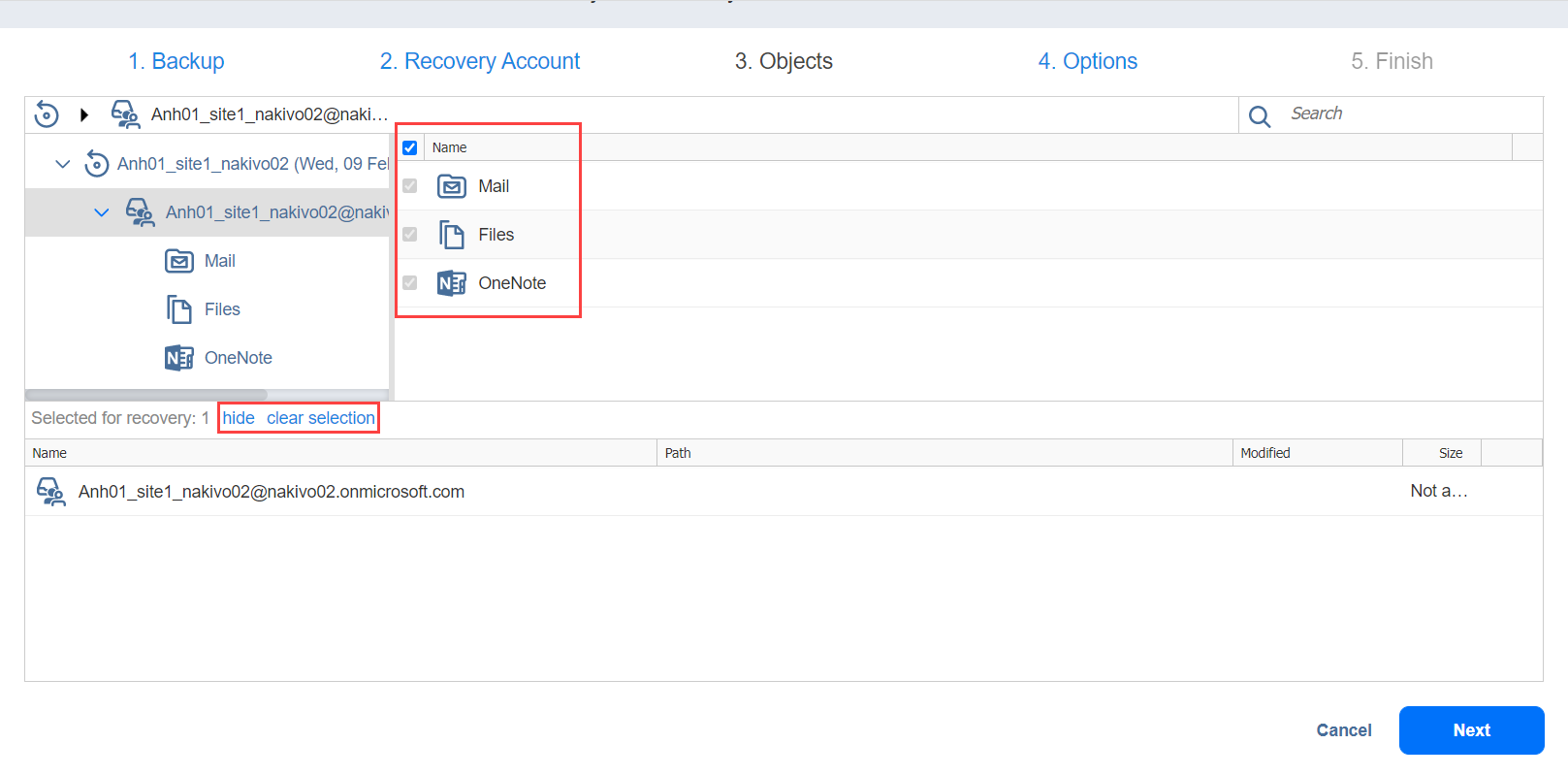Click the Files icon in left tree
The height and width of the screenshot is (776, 1568).
pyautogui.click(x=179, y=309)
